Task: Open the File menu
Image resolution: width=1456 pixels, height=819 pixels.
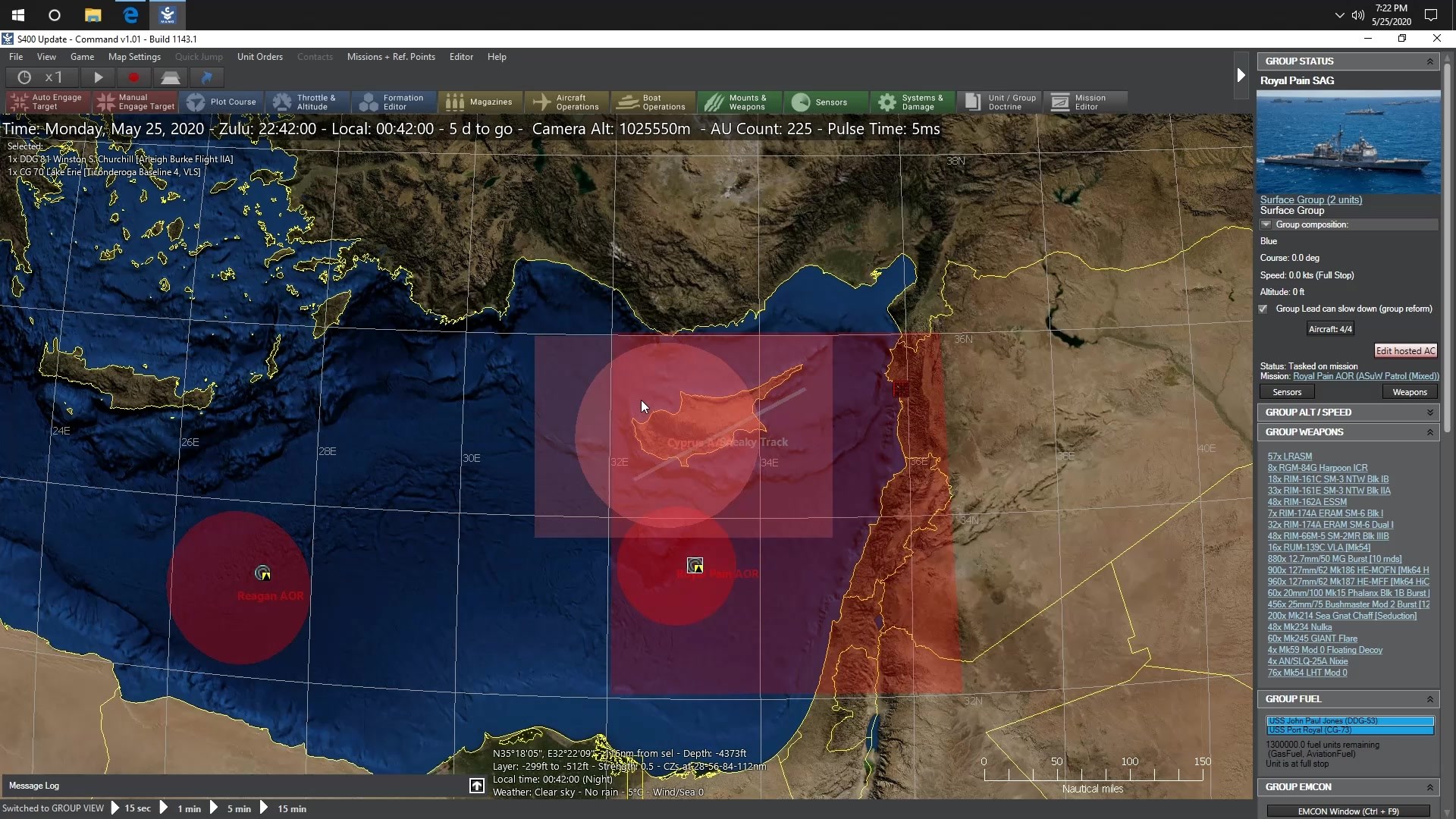Action: coord(16,57)
